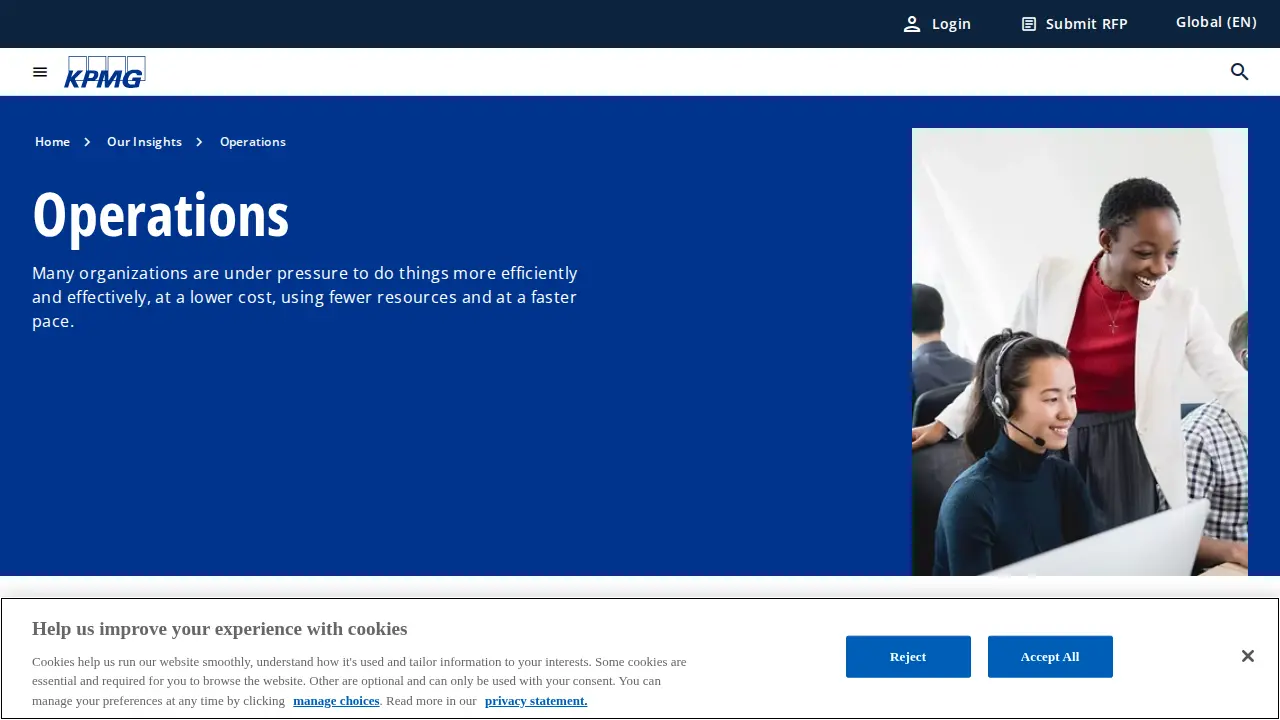1280x720 pixels.
Task: Accept all cookies
Action: (1050, 657)
